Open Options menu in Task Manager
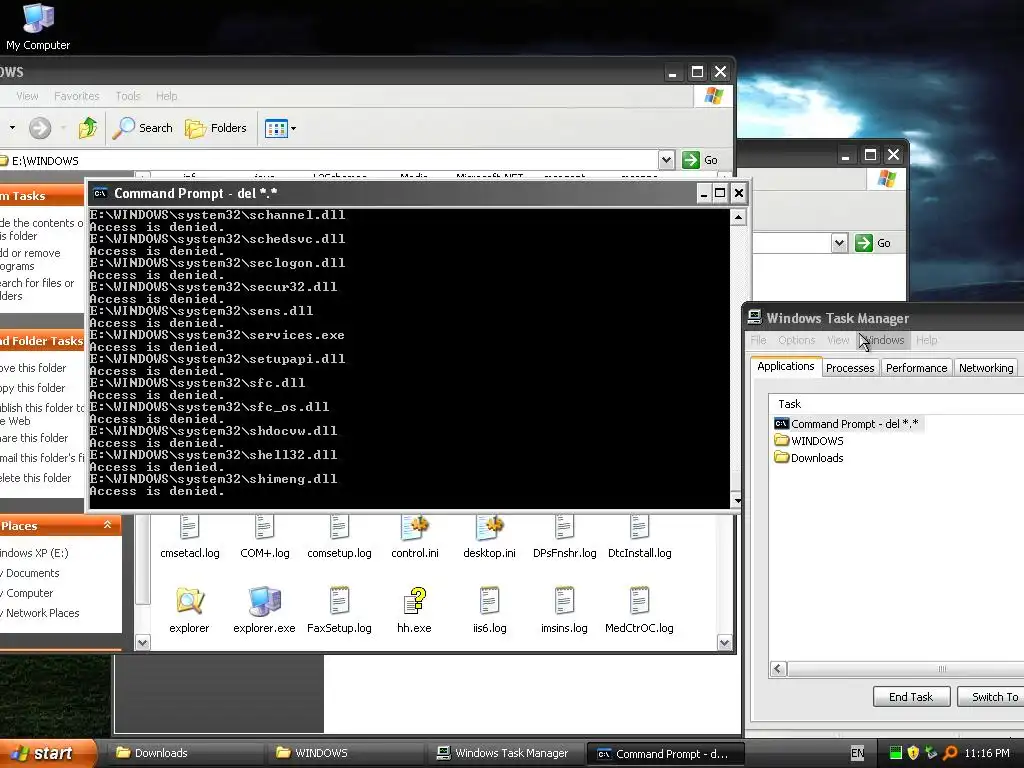1024x768 pixels. click(797, 340)
